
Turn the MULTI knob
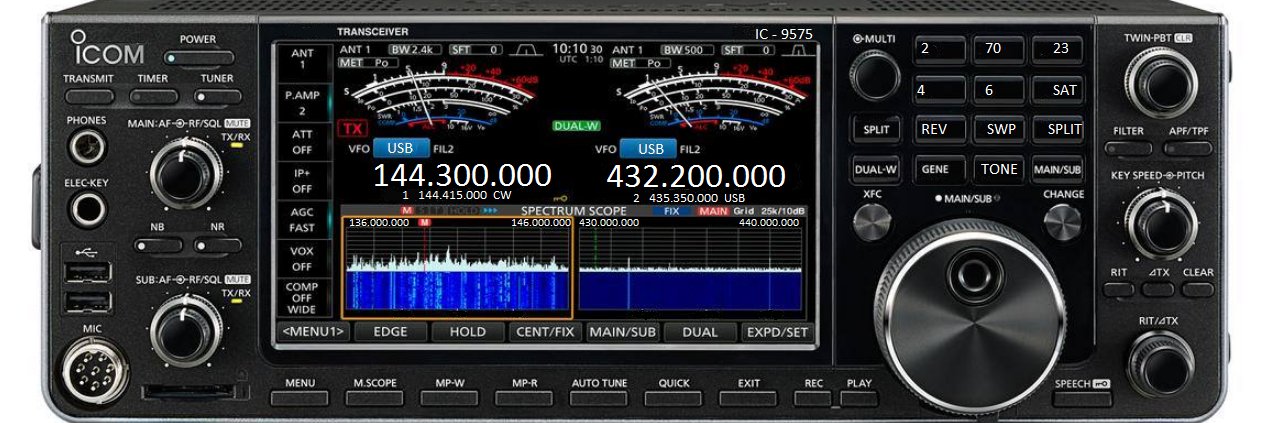click(875, 75)
